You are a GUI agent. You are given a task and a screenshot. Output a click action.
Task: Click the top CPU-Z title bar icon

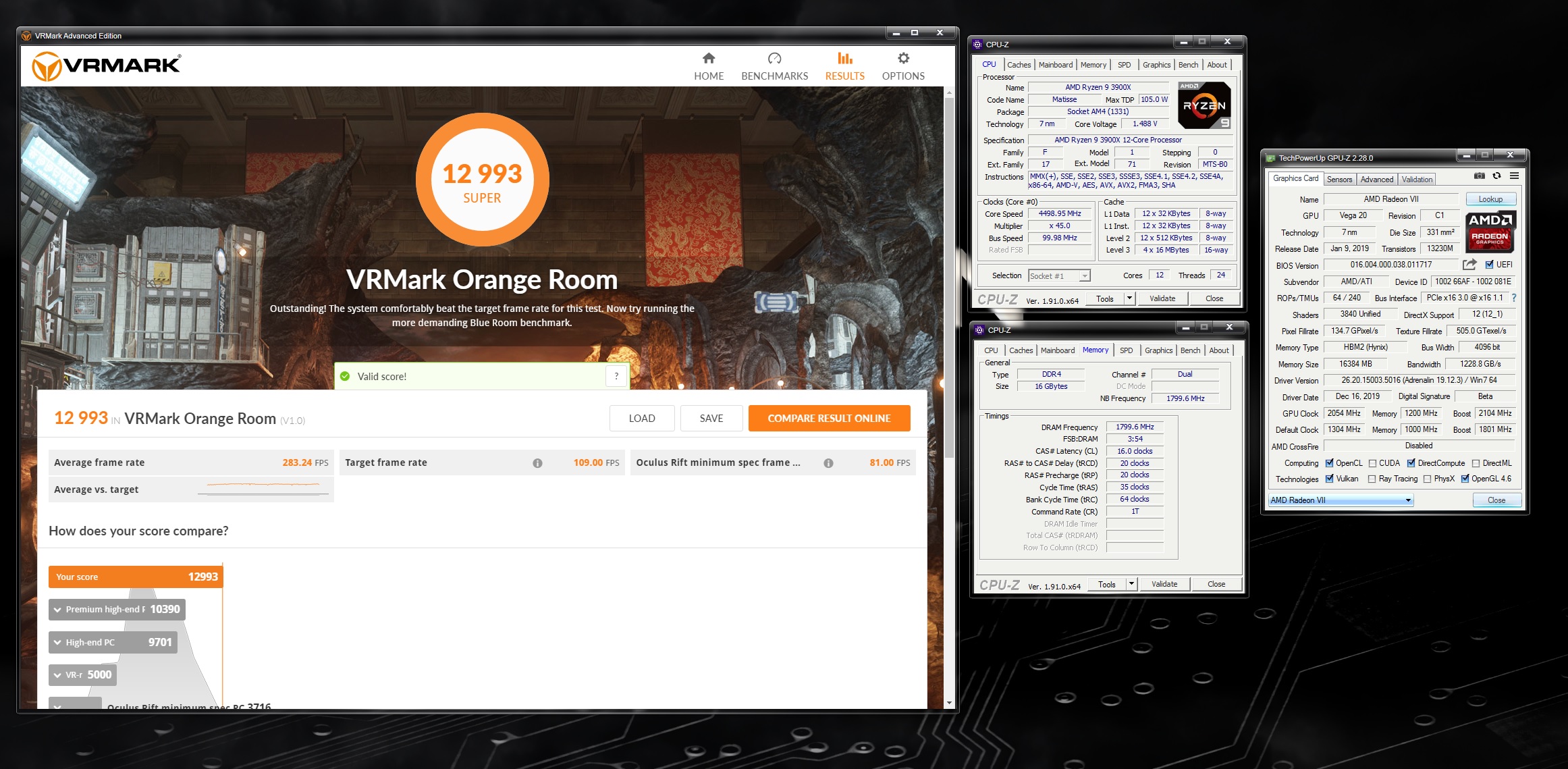977,45
